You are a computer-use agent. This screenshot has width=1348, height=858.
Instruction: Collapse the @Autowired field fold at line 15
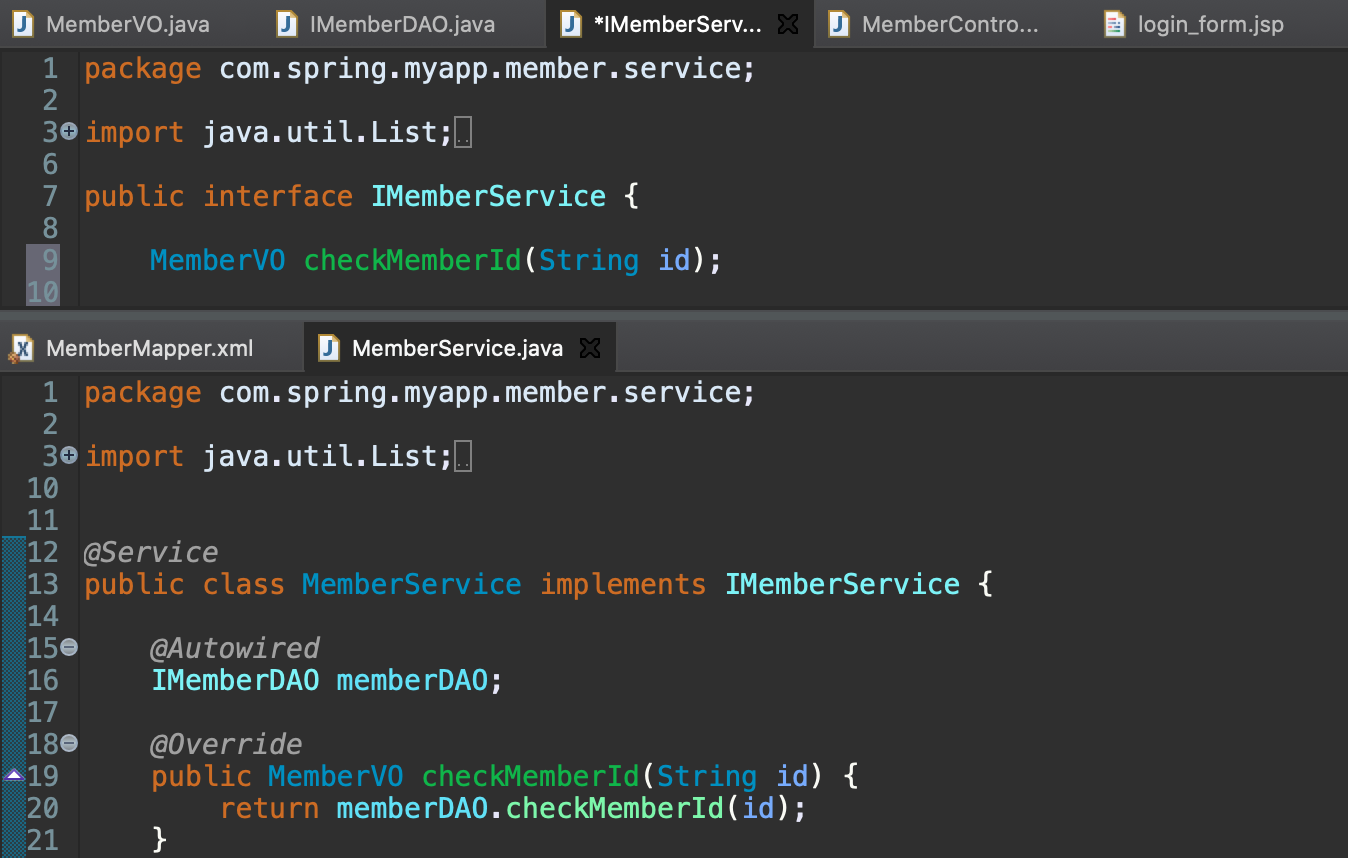tap(69, 647)
